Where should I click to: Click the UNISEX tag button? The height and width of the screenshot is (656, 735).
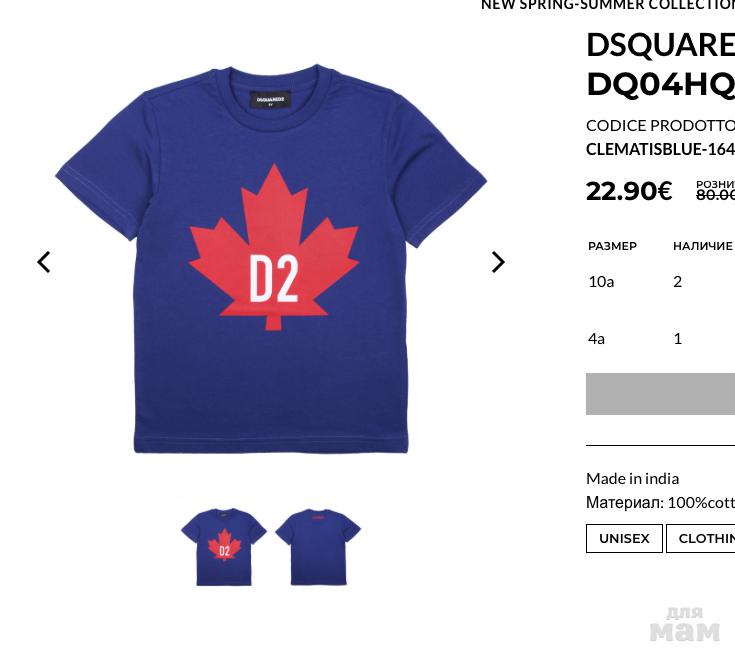pos(624,538)
